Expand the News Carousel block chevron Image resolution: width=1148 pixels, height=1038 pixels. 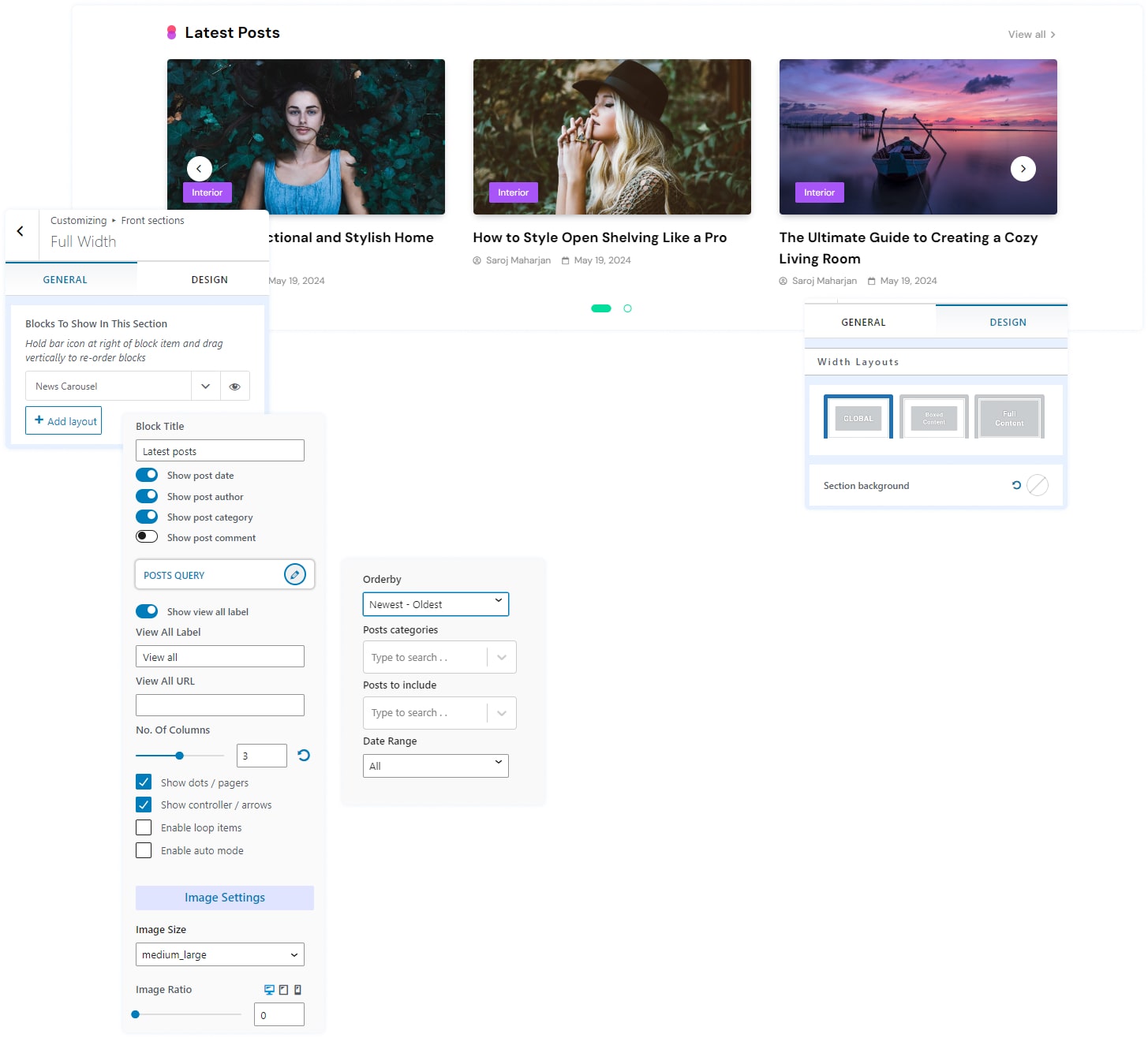[205, 386]
